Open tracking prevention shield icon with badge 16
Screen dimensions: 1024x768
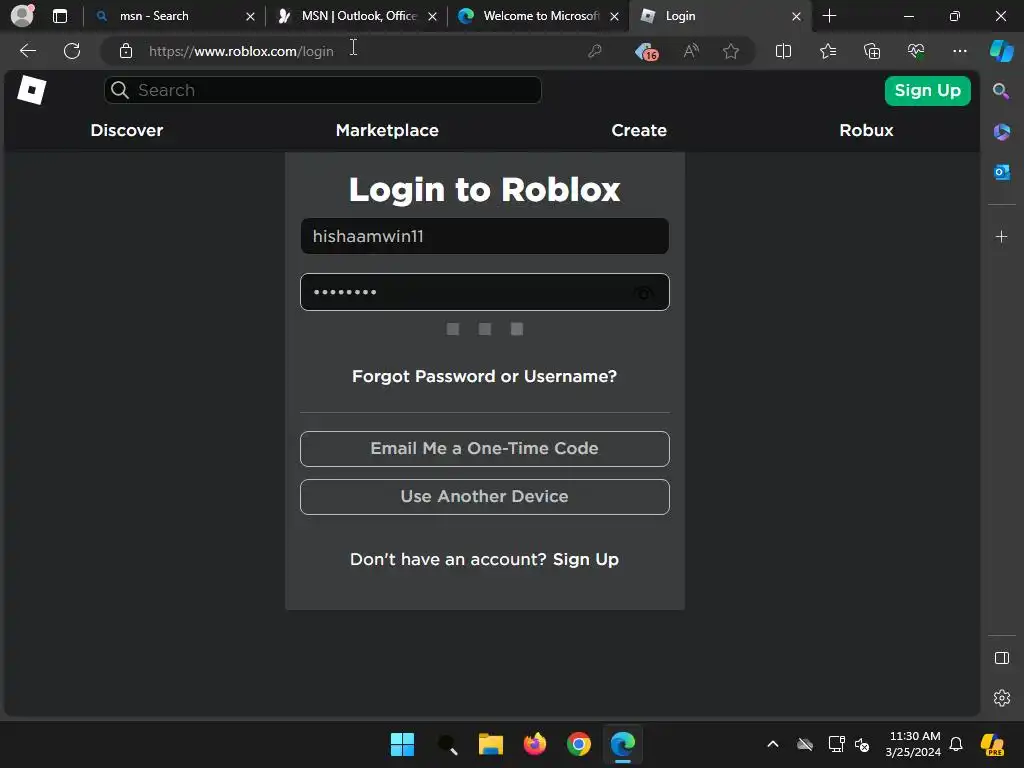tap(646, 52)
